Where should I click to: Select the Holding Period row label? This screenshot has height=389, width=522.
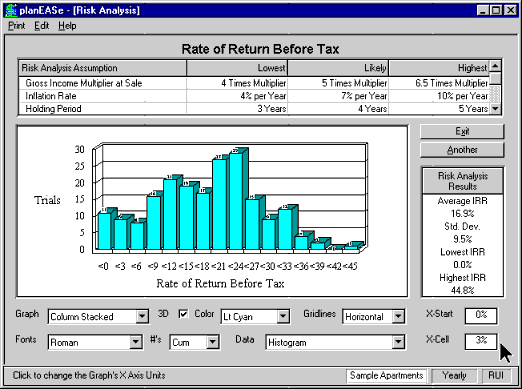click(53, 109)
